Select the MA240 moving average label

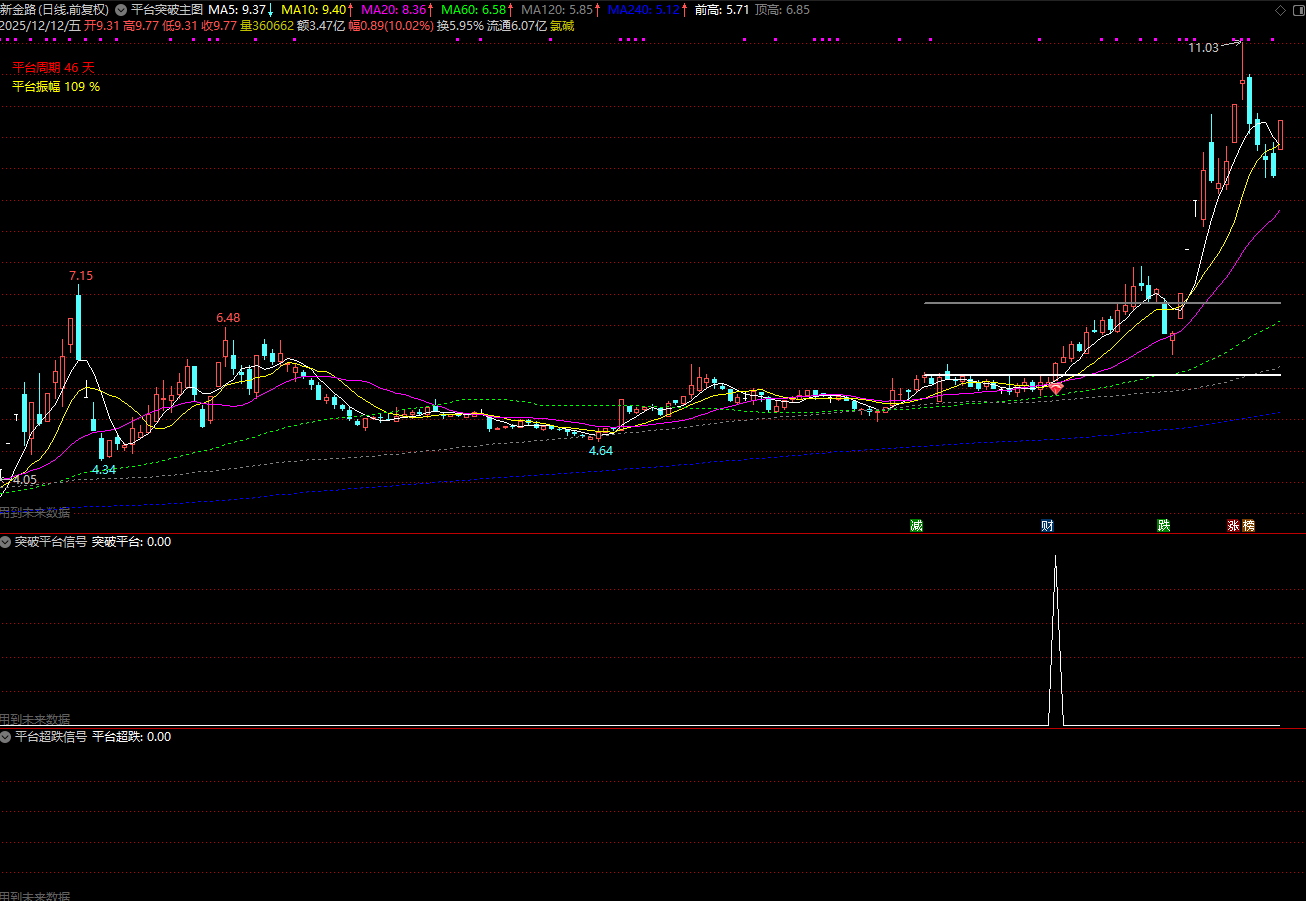click(642, 10)
